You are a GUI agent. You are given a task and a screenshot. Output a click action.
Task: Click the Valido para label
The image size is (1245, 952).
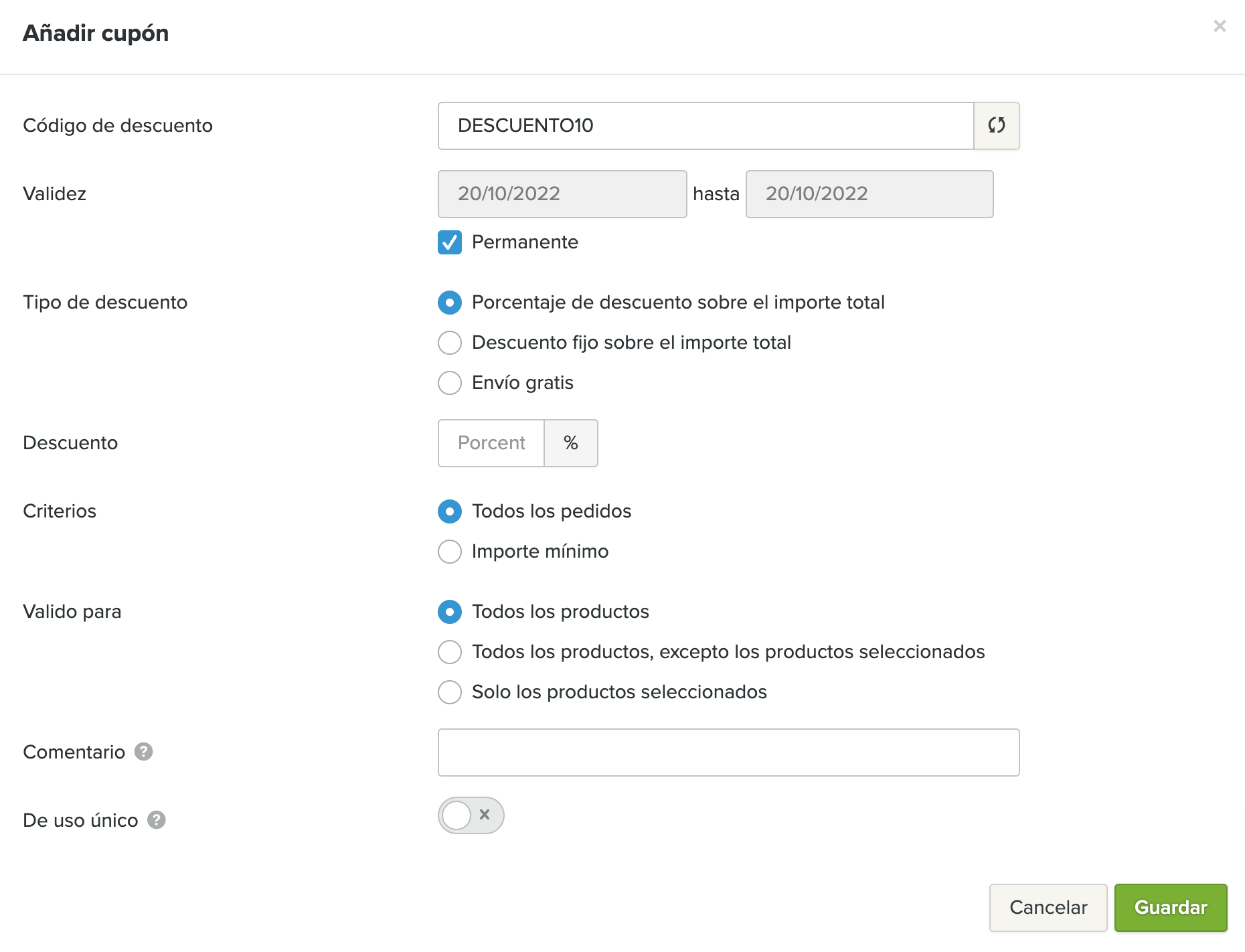pyautogui.click(x=72, y=612)
